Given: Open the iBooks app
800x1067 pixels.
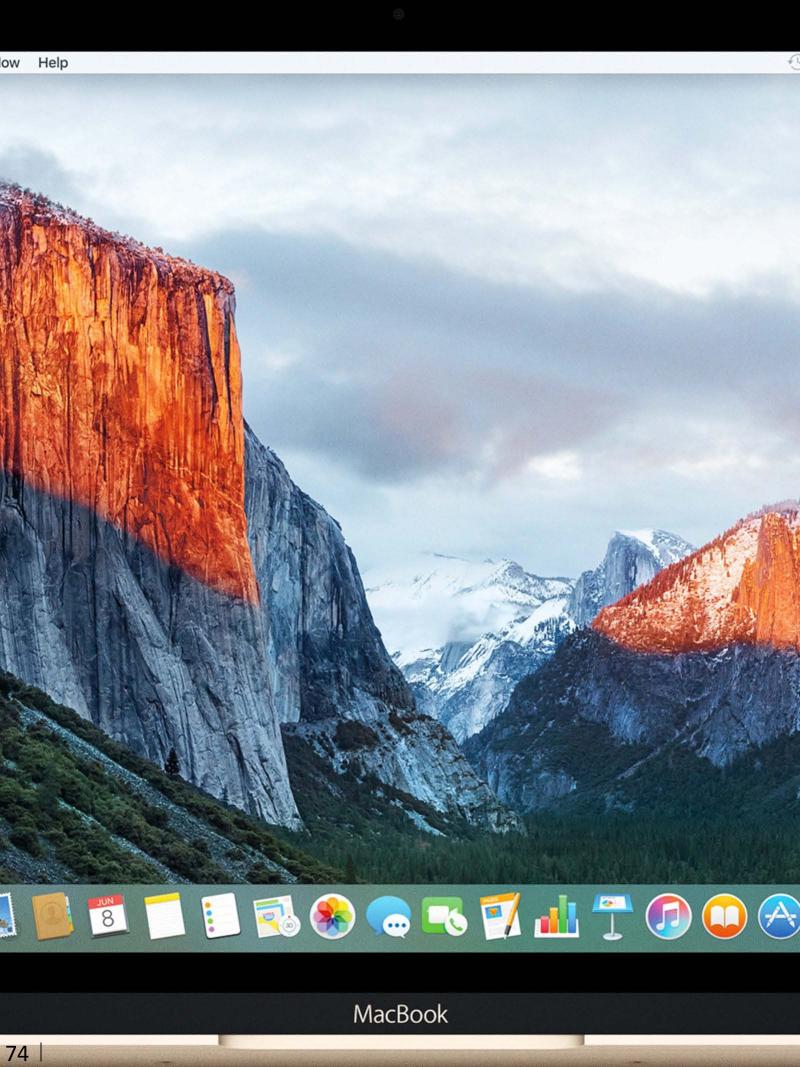Looking at the screenshot, I should pos(724,917).
